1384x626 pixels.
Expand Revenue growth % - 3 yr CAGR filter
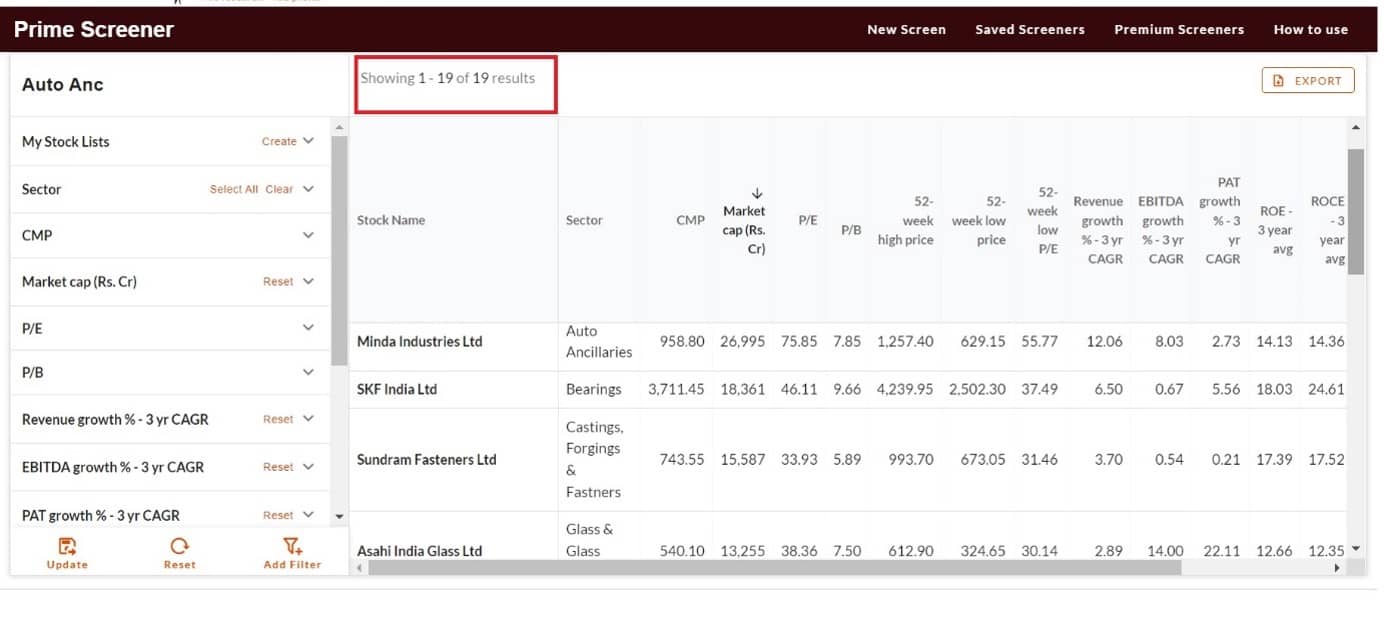point(308,419)
